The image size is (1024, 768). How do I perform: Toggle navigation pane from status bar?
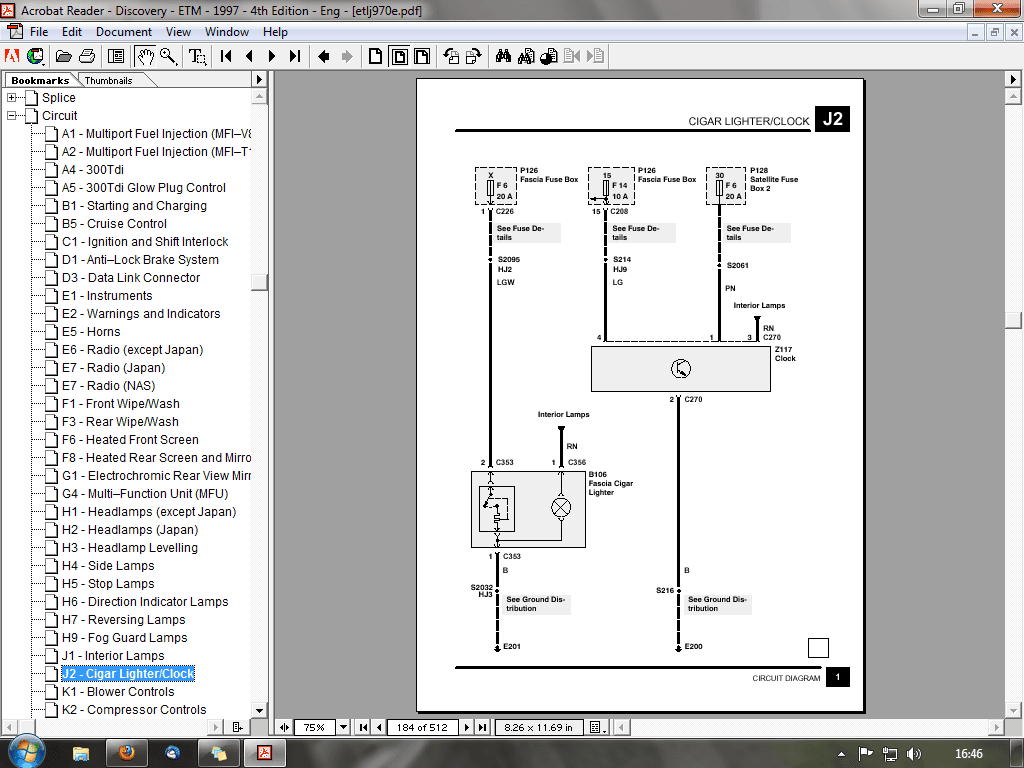pyautogui.click(x=284, y=727)
